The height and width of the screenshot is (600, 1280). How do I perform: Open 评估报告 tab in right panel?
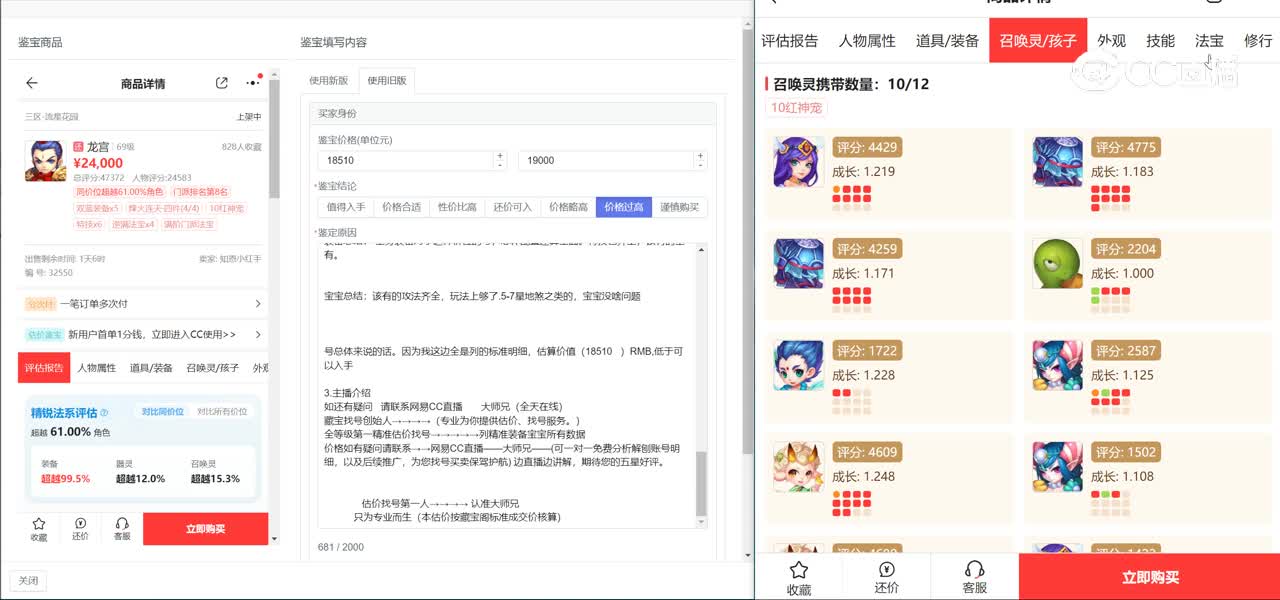coord(790,41)
